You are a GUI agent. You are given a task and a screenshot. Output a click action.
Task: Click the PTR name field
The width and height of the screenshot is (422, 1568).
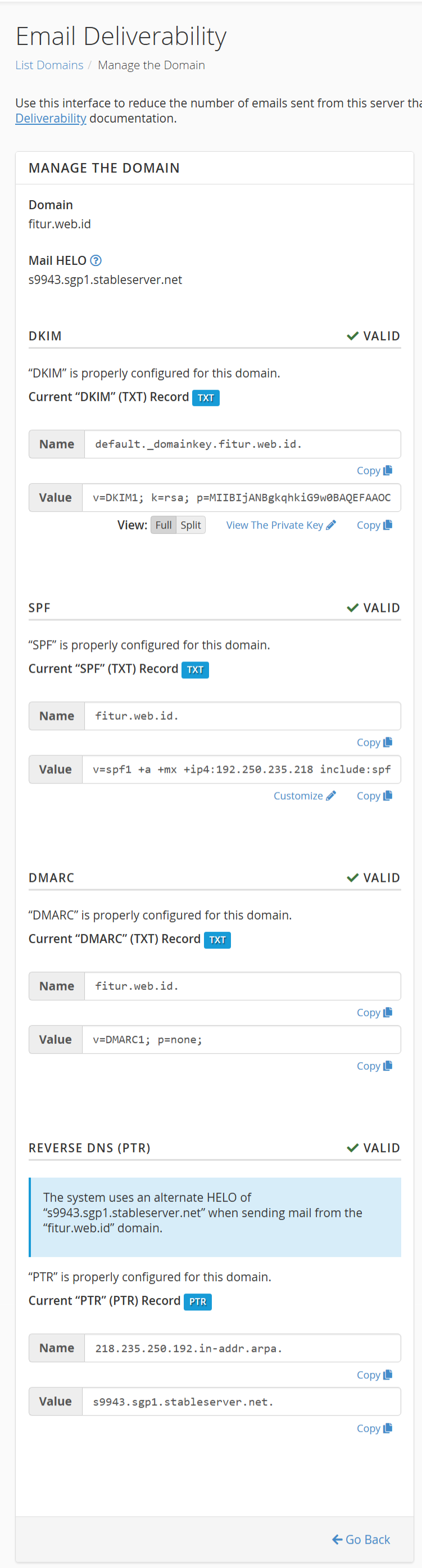click(x=242, y=1348)
